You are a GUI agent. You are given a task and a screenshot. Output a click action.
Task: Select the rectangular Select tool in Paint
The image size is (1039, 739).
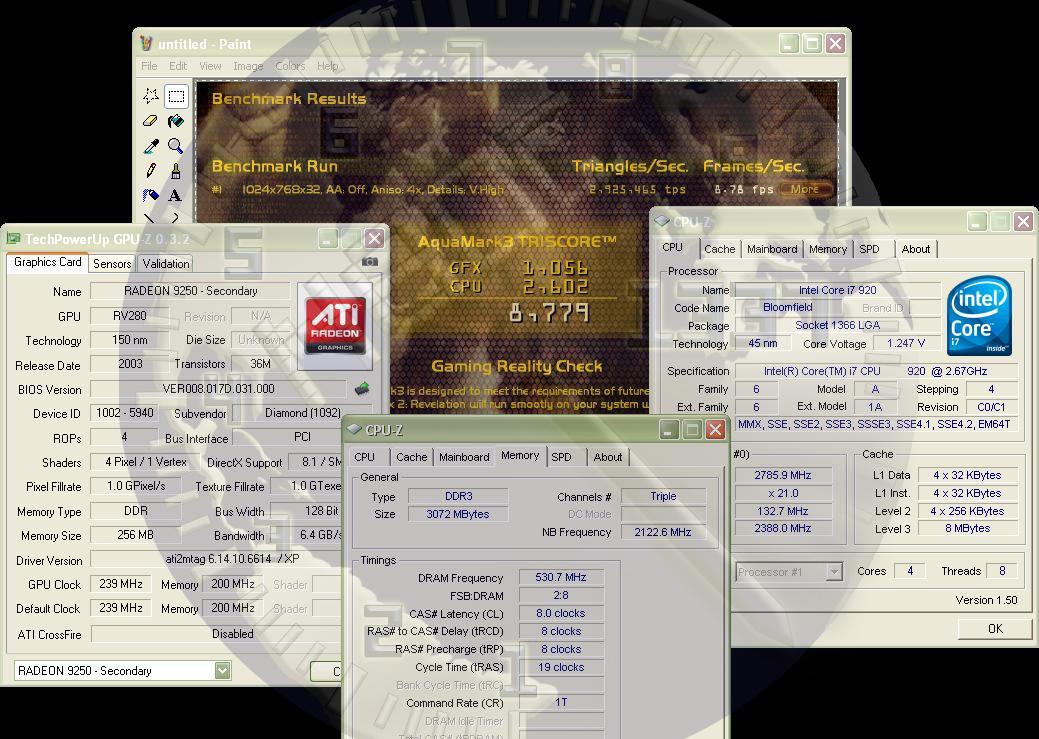pos(176,96)
